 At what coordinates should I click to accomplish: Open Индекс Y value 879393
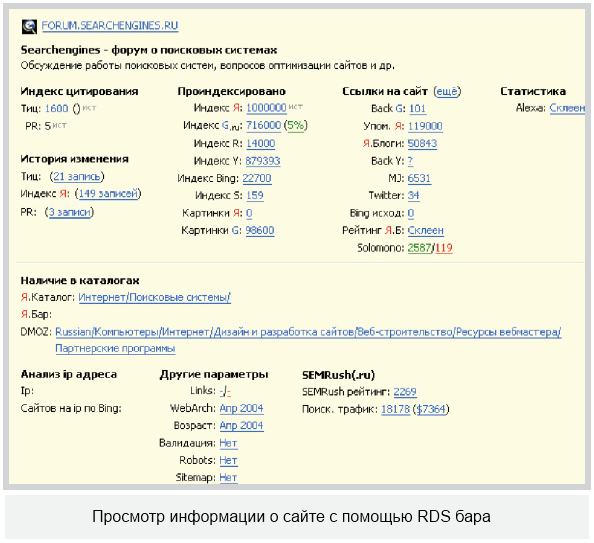263,161
